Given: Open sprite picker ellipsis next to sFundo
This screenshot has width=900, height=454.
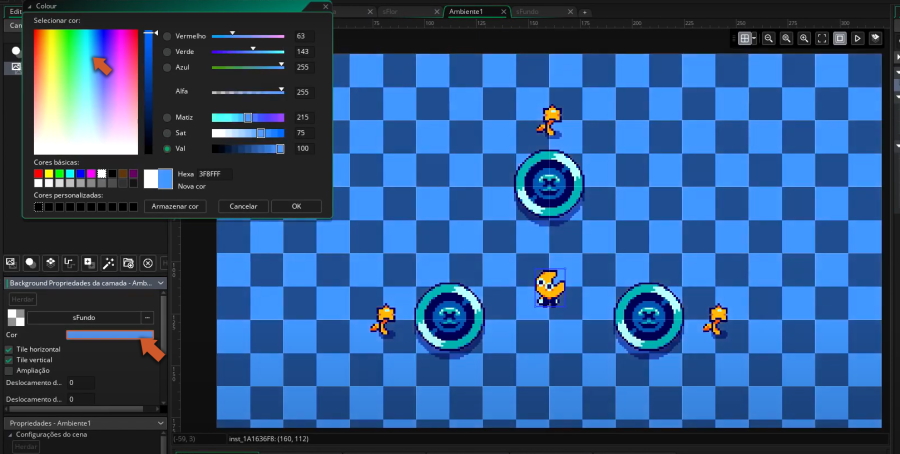Looking at the screenshot, I should [148, 317].
